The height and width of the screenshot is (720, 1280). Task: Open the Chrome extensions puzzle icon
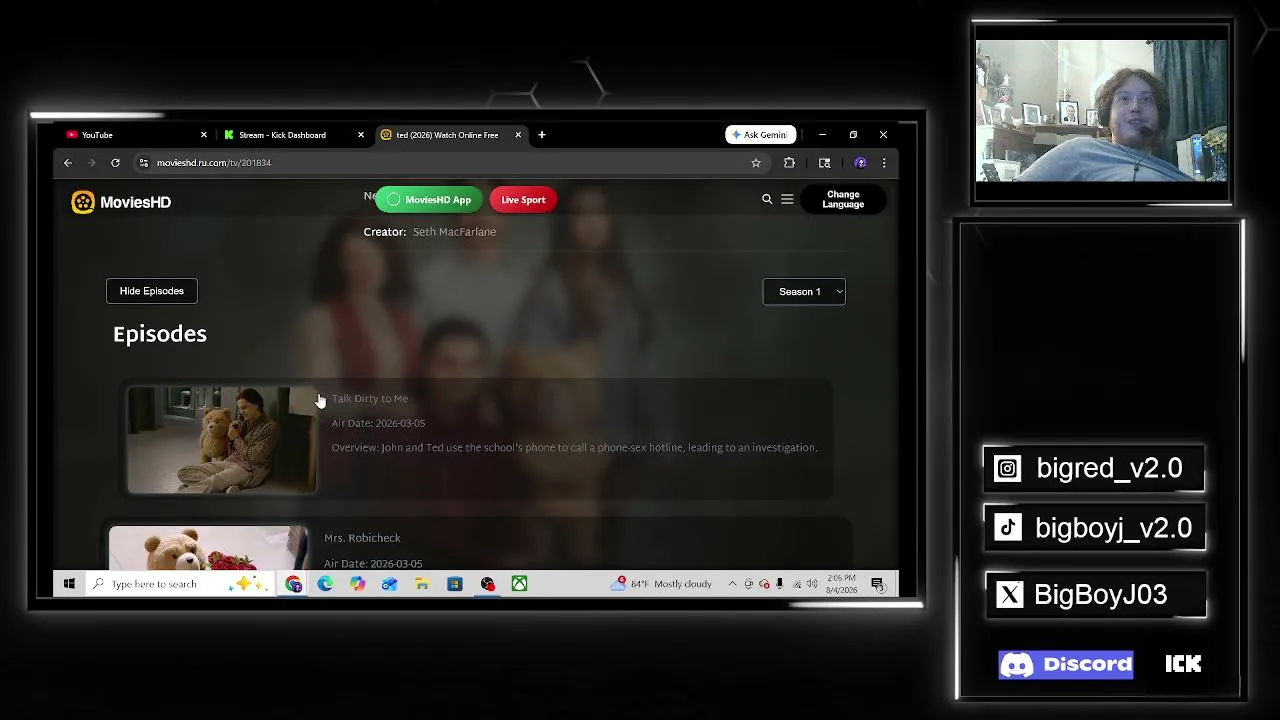click(x=789, y=162)
